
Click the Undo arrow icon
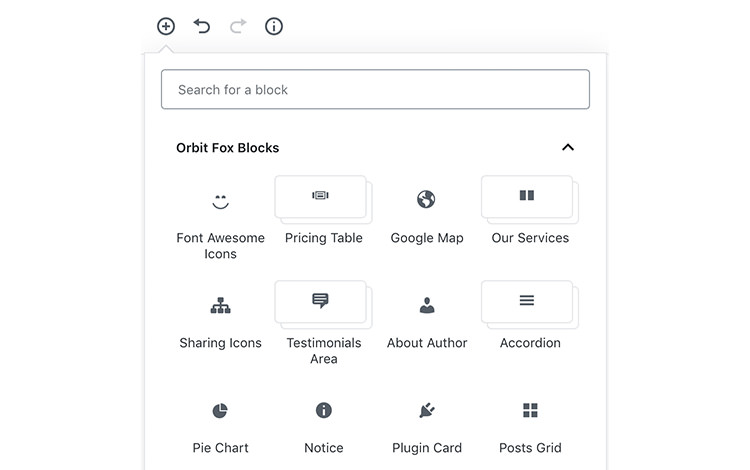coord(202,26)
